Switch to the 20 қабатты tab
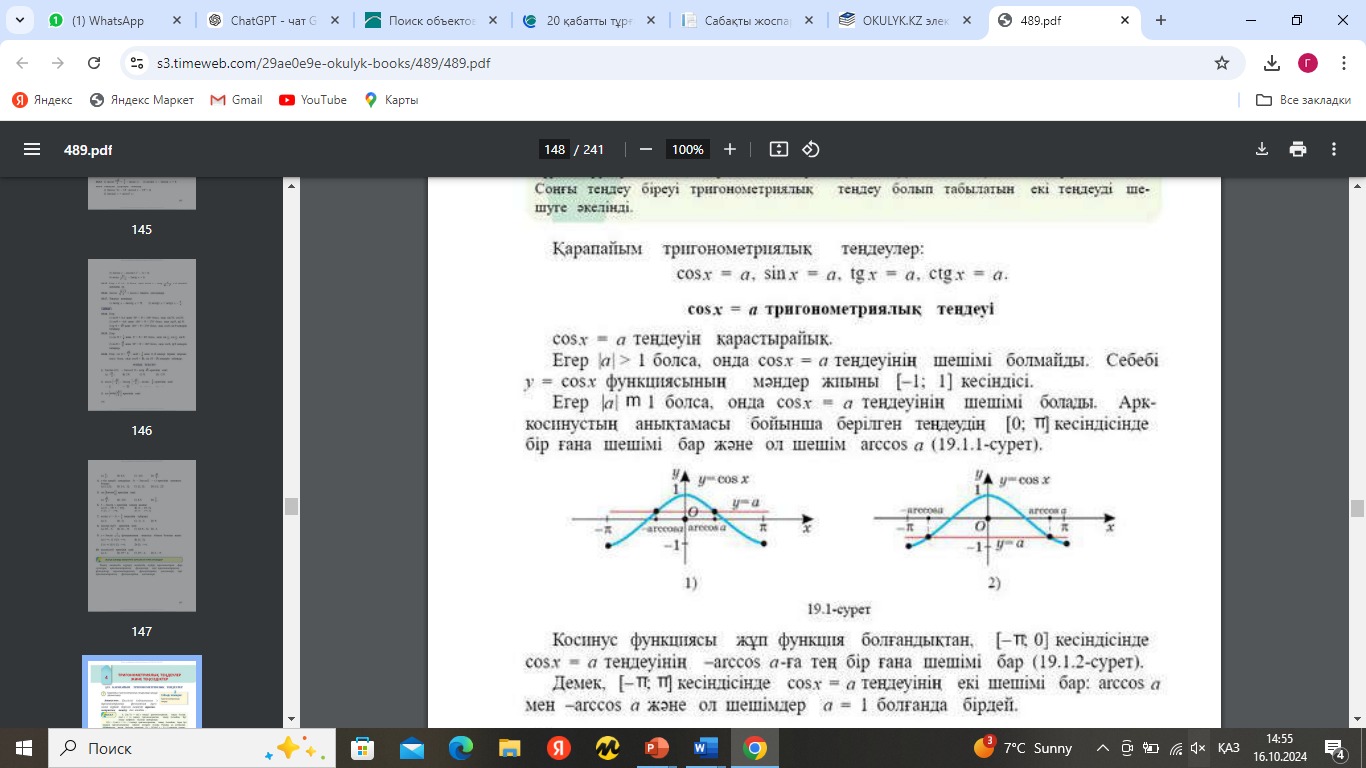 click(x=587, y=20)
